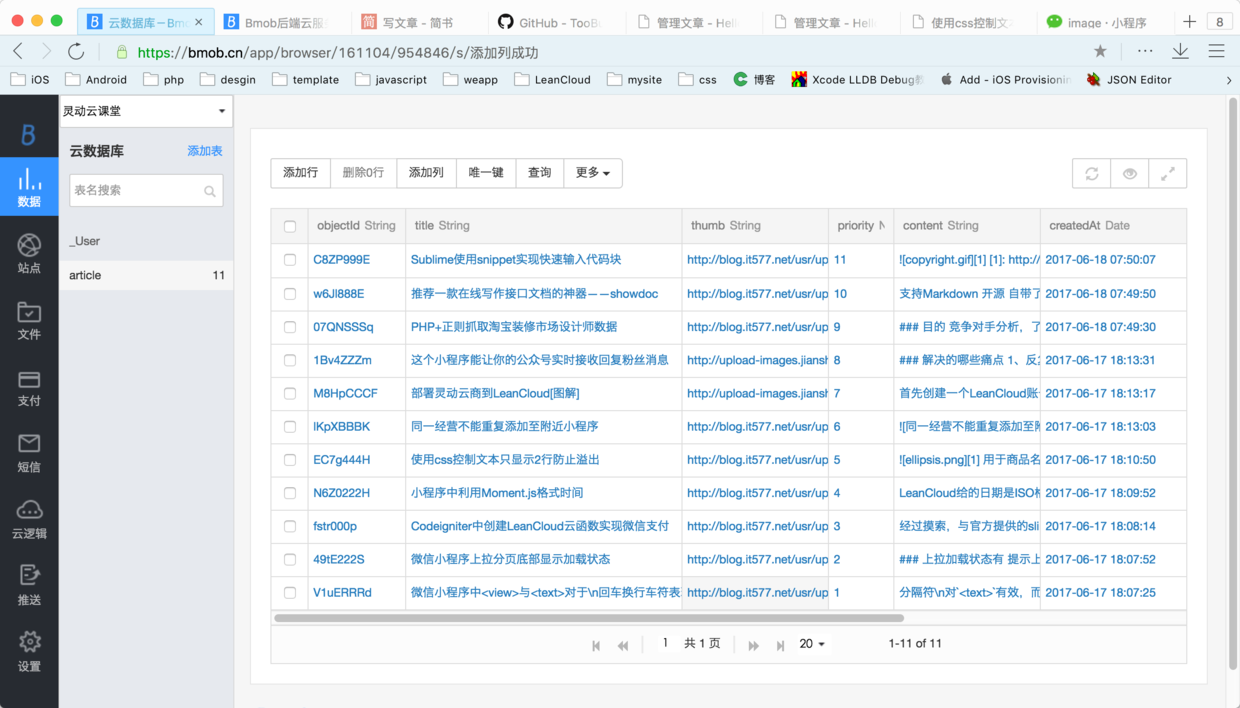Open the browser hamburger menu
1240x708 pixels.
1216,51
